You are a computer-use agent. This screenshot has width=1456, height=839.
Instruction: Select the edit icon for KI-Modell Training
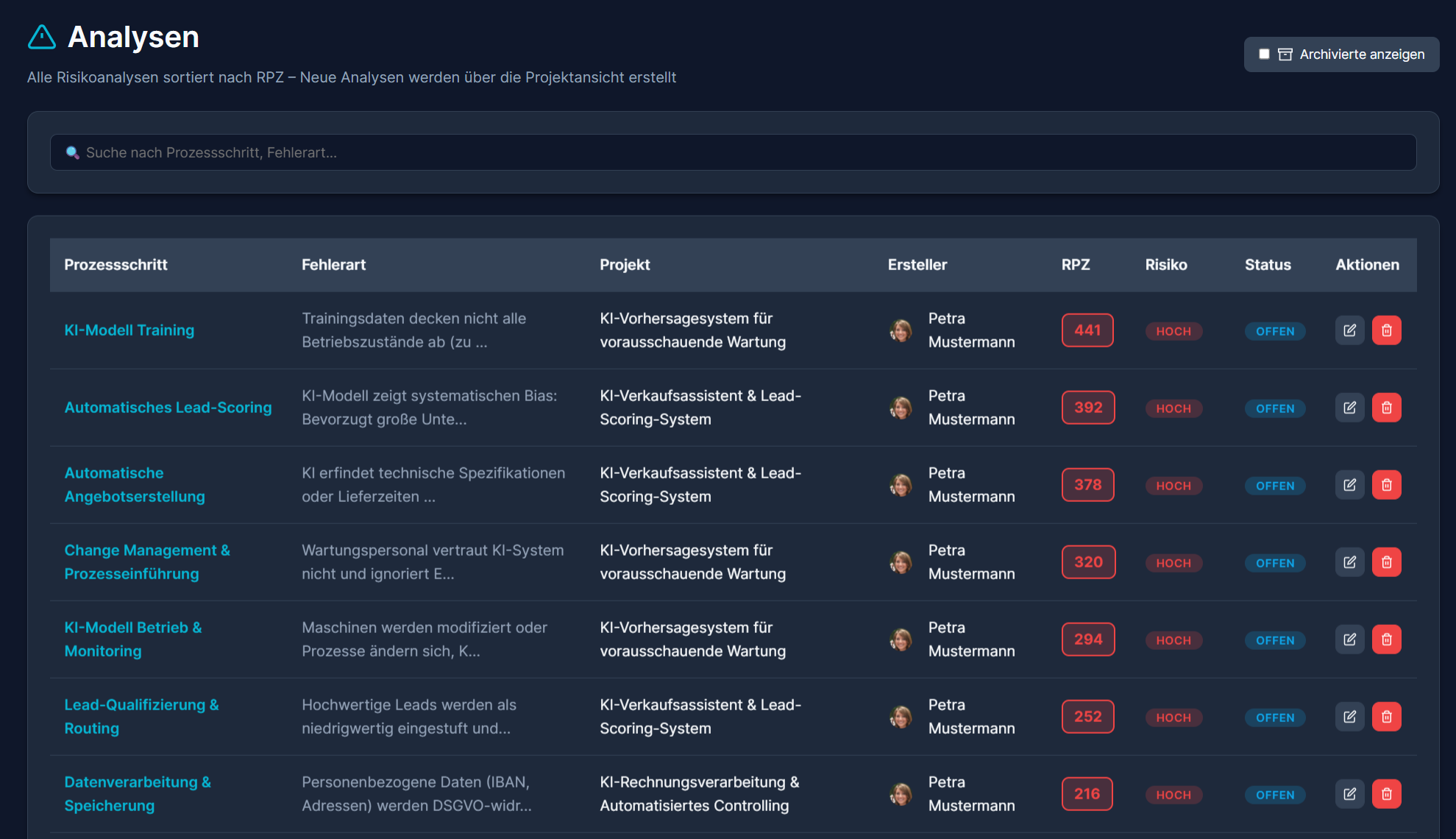click(x=1349, y=330)
